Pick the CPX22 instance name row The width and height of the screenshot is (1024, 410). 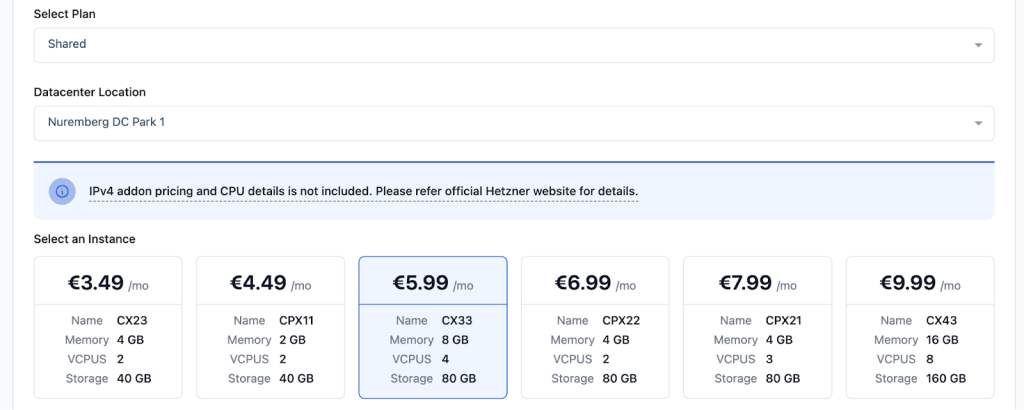[x=595, y=321]
